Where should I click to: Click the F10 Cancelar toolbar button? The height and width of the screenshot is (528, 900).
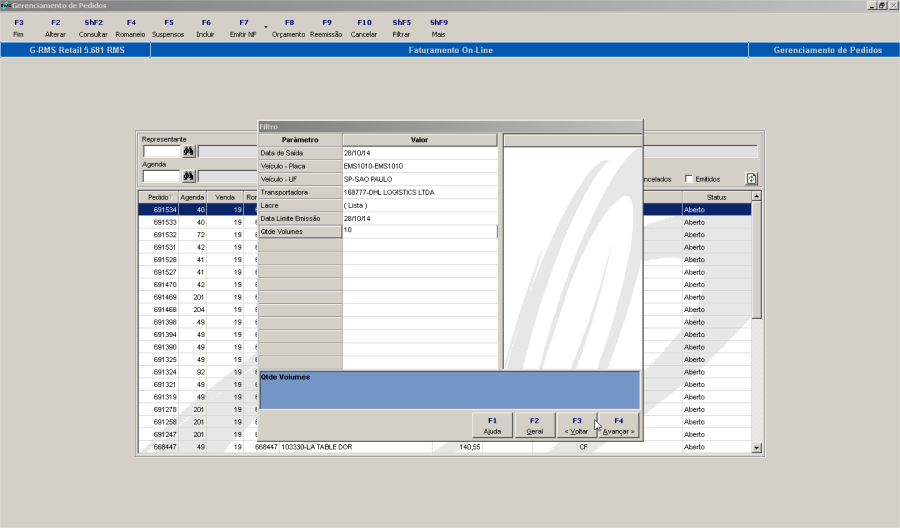click(x=364, y=27)
